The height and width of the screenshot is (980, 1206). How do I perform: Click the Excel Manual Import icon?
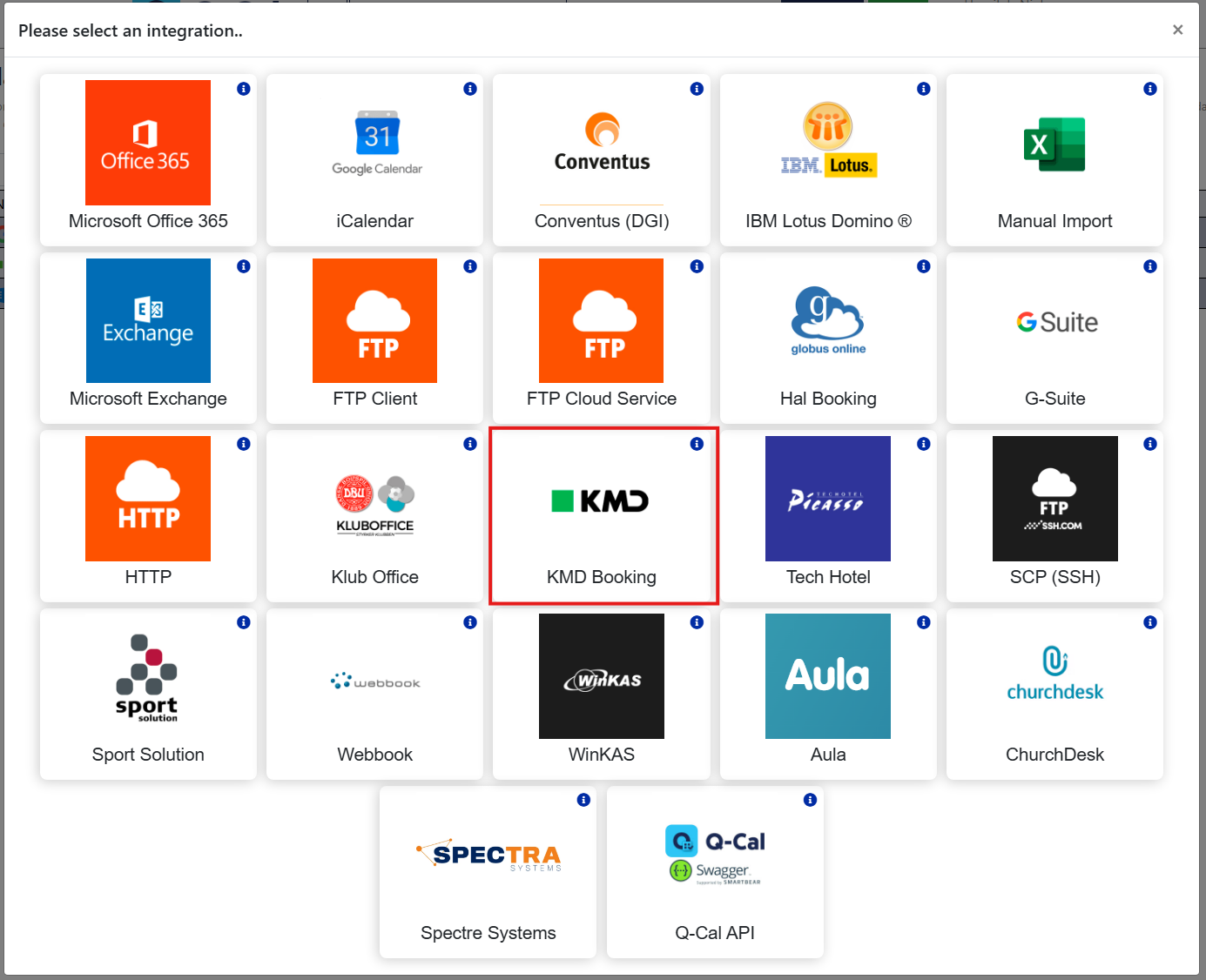tap(1054, 144)
